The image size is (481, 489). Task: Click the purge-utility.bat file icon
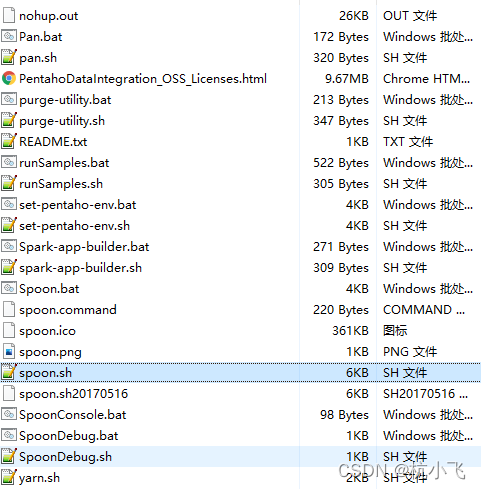(x=9, y=99)
